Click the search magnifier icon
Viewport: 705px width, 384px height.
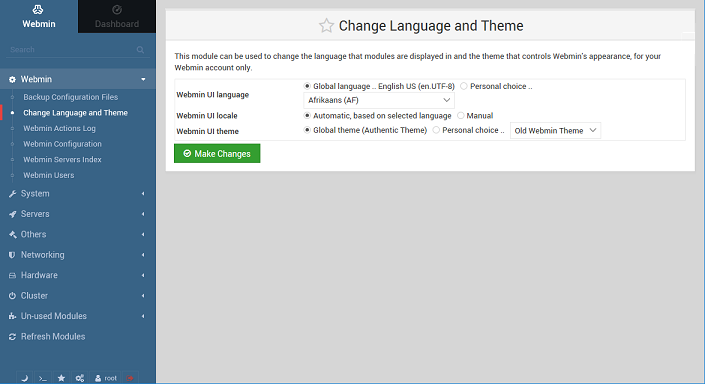(140, 49)
